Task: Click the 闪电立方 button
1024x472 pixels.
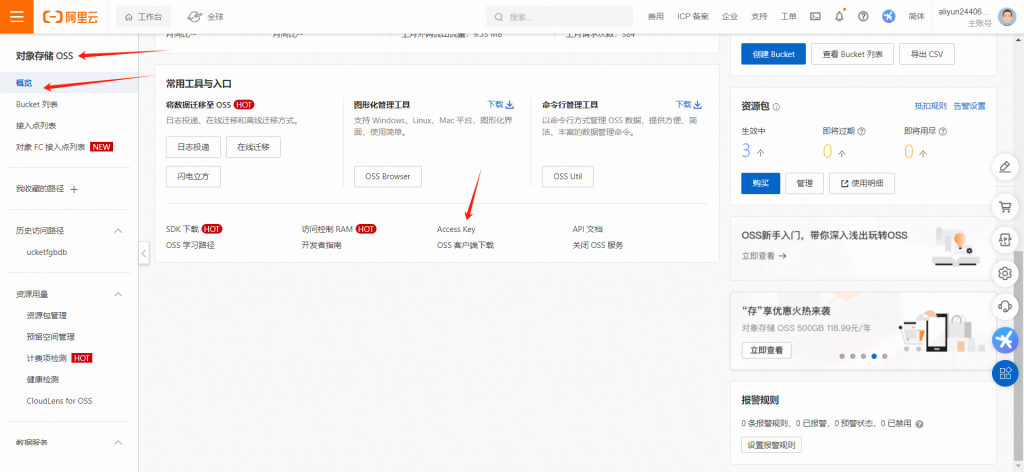Action: (193, 176)
